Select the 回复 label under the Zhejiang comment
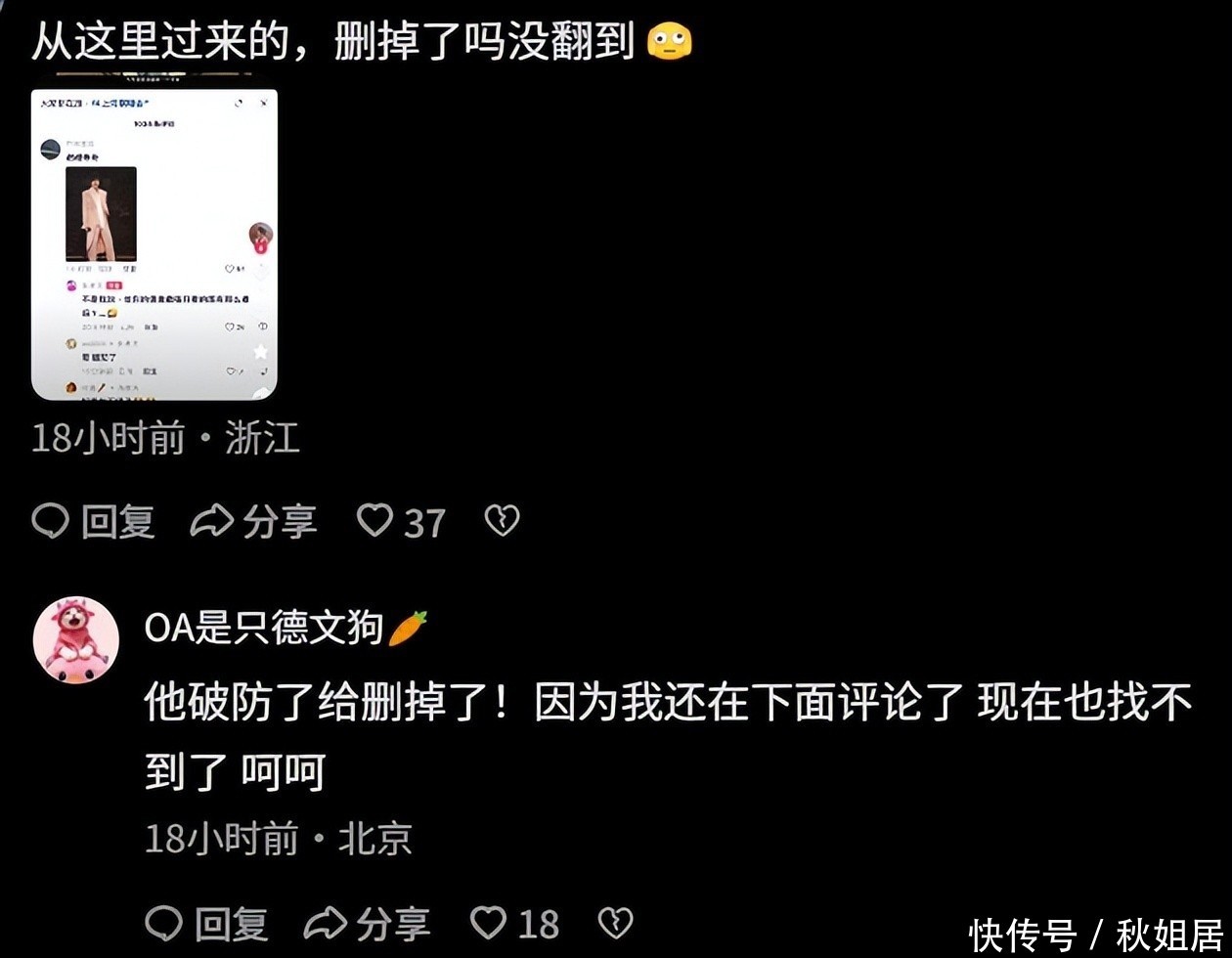 coord(118,521)
